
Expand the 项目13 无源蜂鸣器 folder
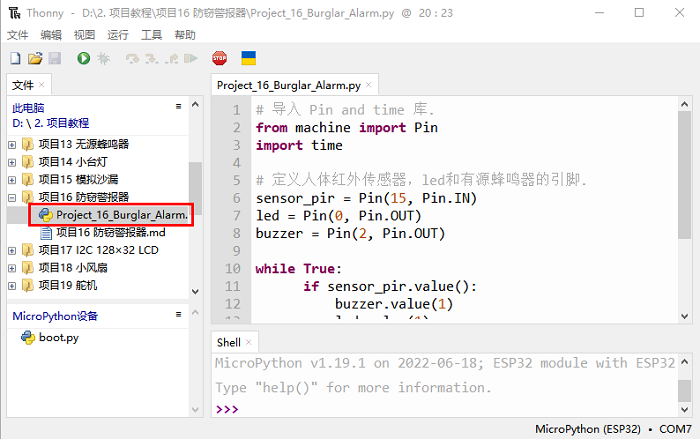(x=12, y=144)
